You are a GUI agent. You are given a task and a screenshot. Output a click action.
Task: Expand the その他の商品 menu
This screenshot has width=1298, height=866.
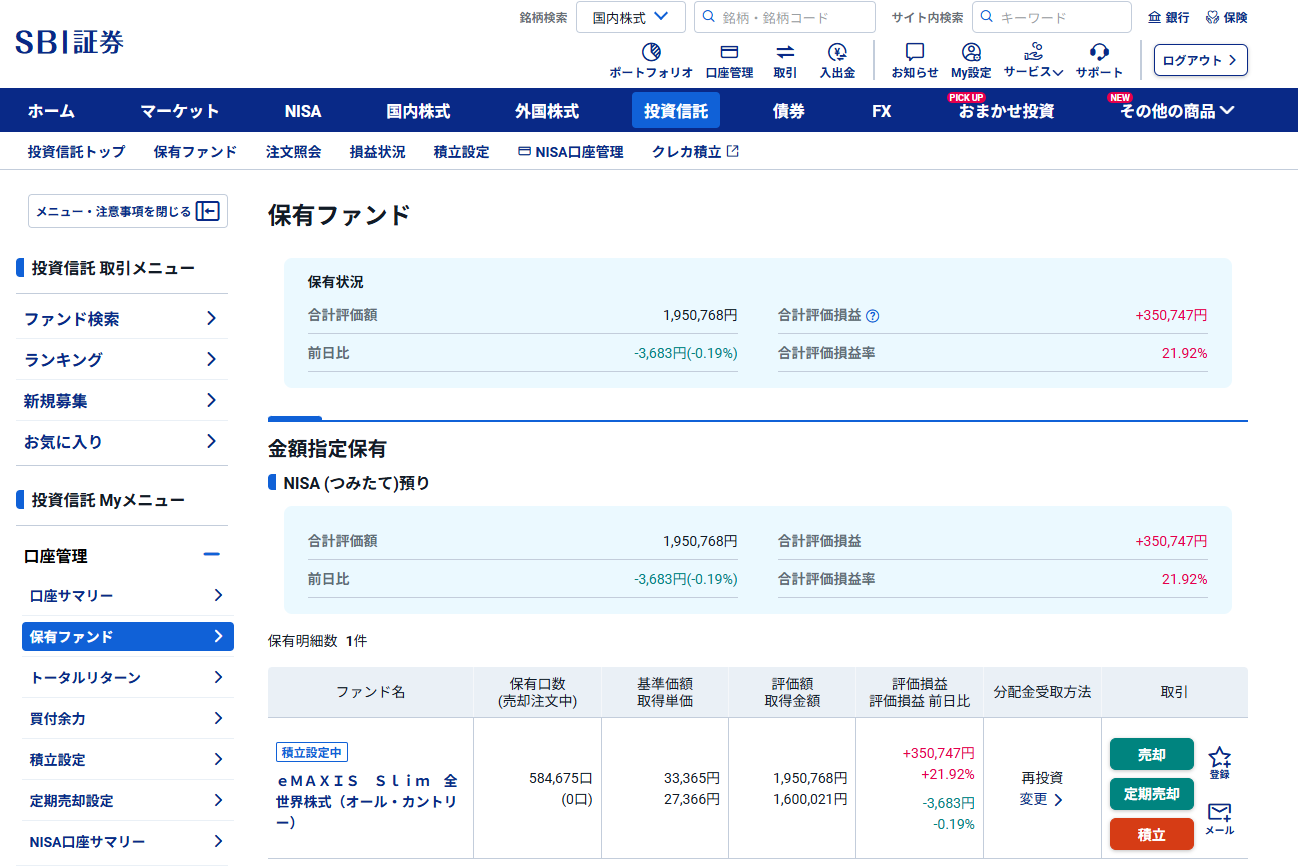coord(1177,111)
